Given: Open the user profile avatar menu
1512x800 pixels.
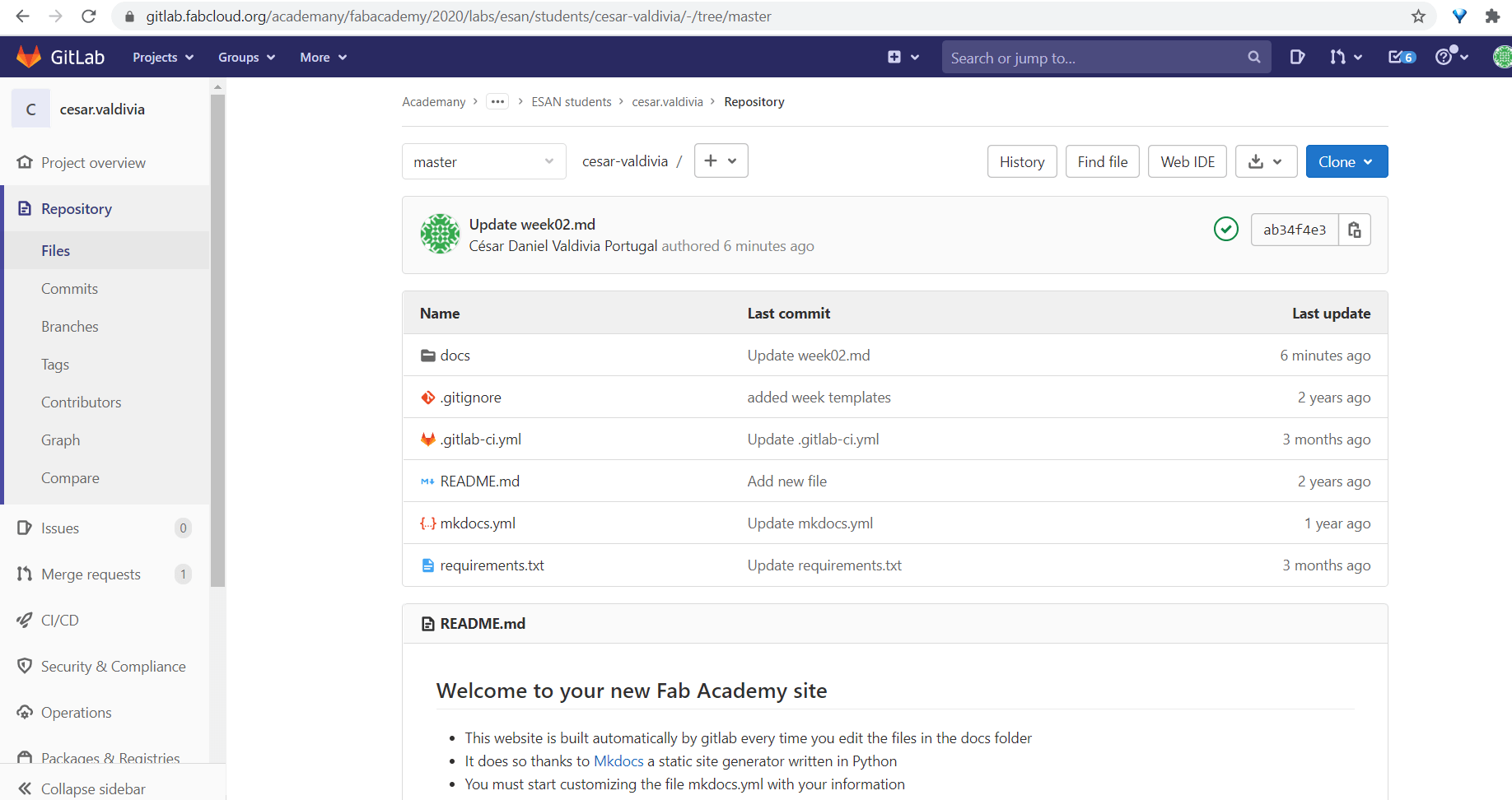Looking at the screenshot, I should point(1502,57).
